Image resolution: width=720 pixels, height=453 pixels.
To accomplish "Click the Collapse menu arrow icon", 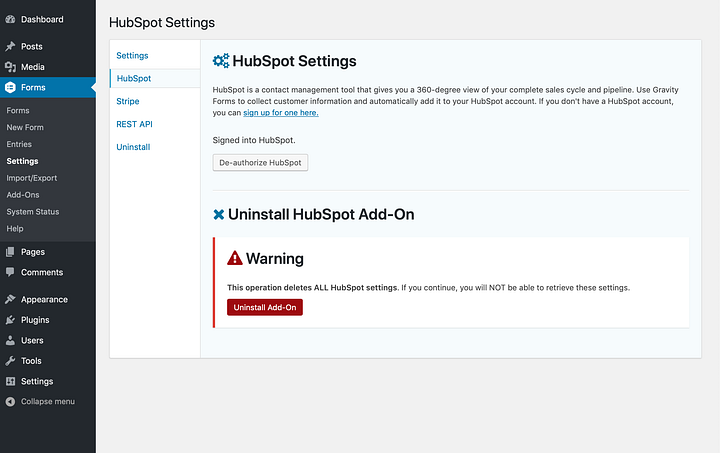I will click(x=10, y=402).
